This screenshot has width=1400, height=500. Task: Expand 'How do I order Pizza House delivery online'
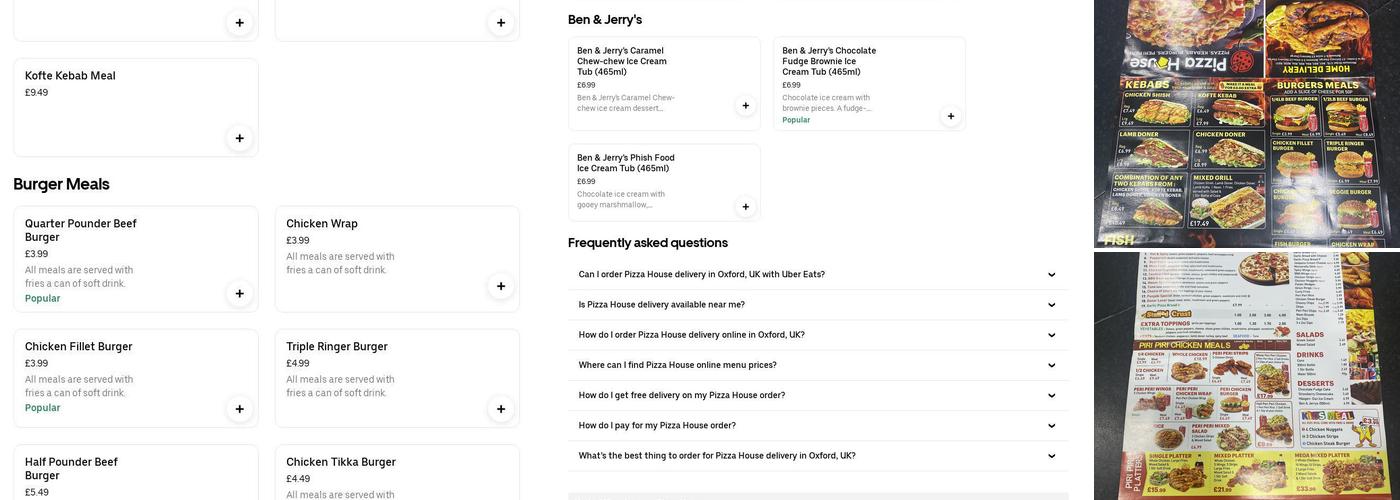(1051, 335)
